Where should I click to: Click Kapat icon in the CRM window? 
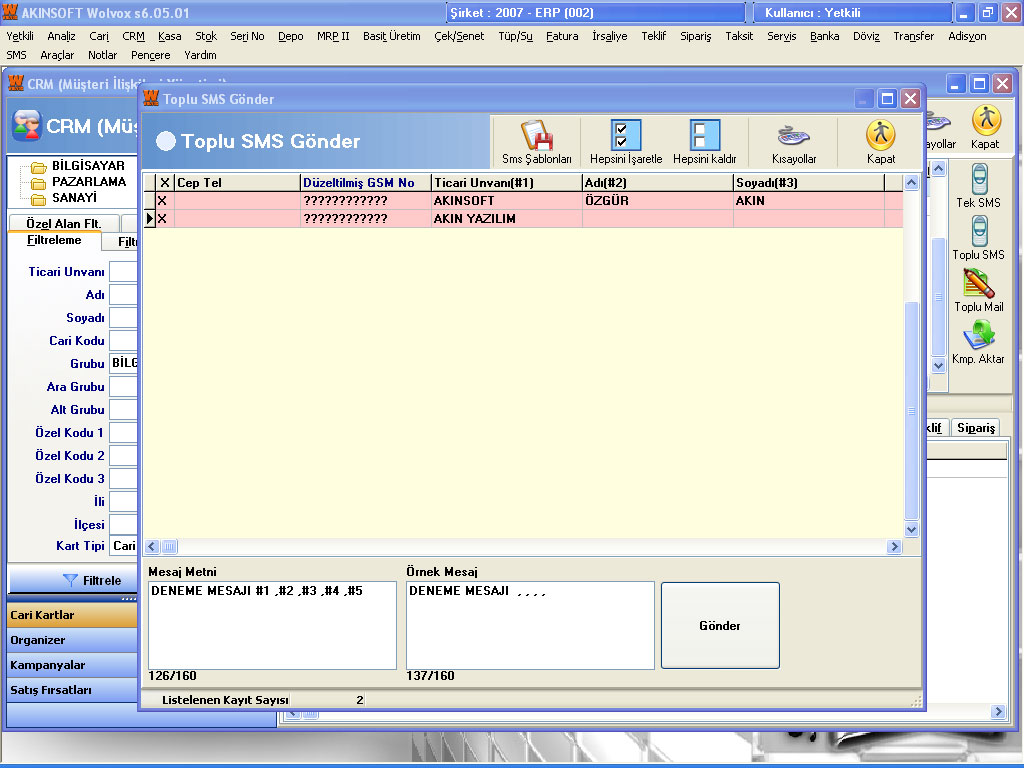(x=985, y=127)
